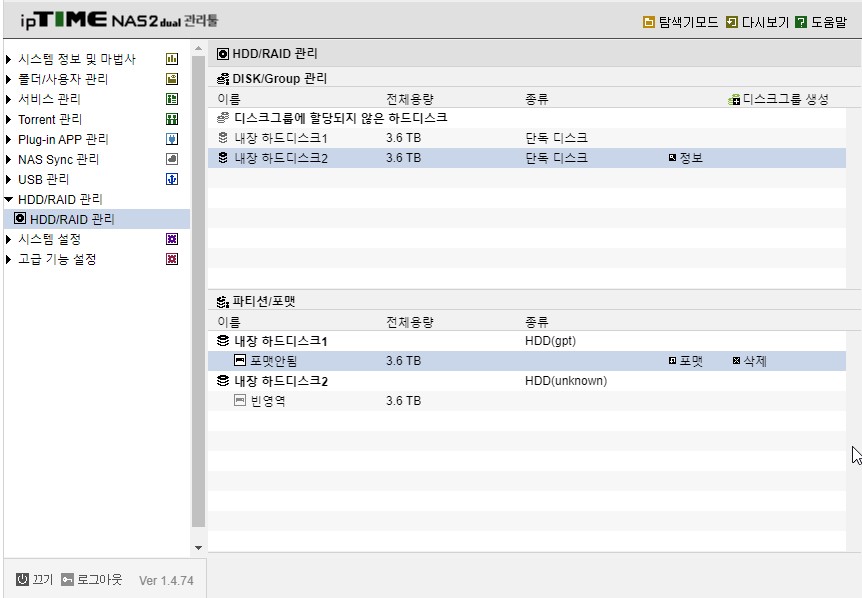Screen dimensions: 862x598
Task: Click the sidebar scrollbar down arrow
Action: [198, 548]
